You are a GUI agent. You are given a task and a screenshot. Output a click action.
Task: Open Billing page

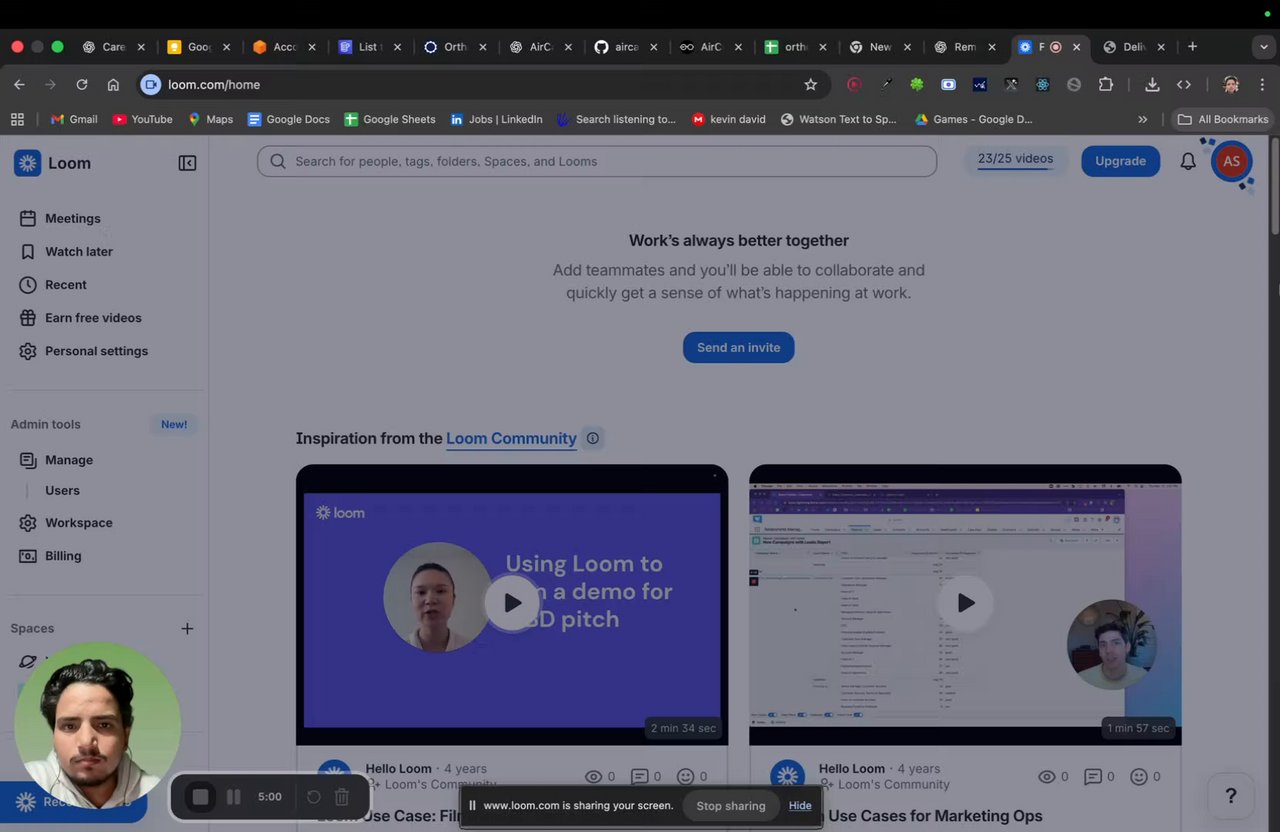(x=63, y=555)
